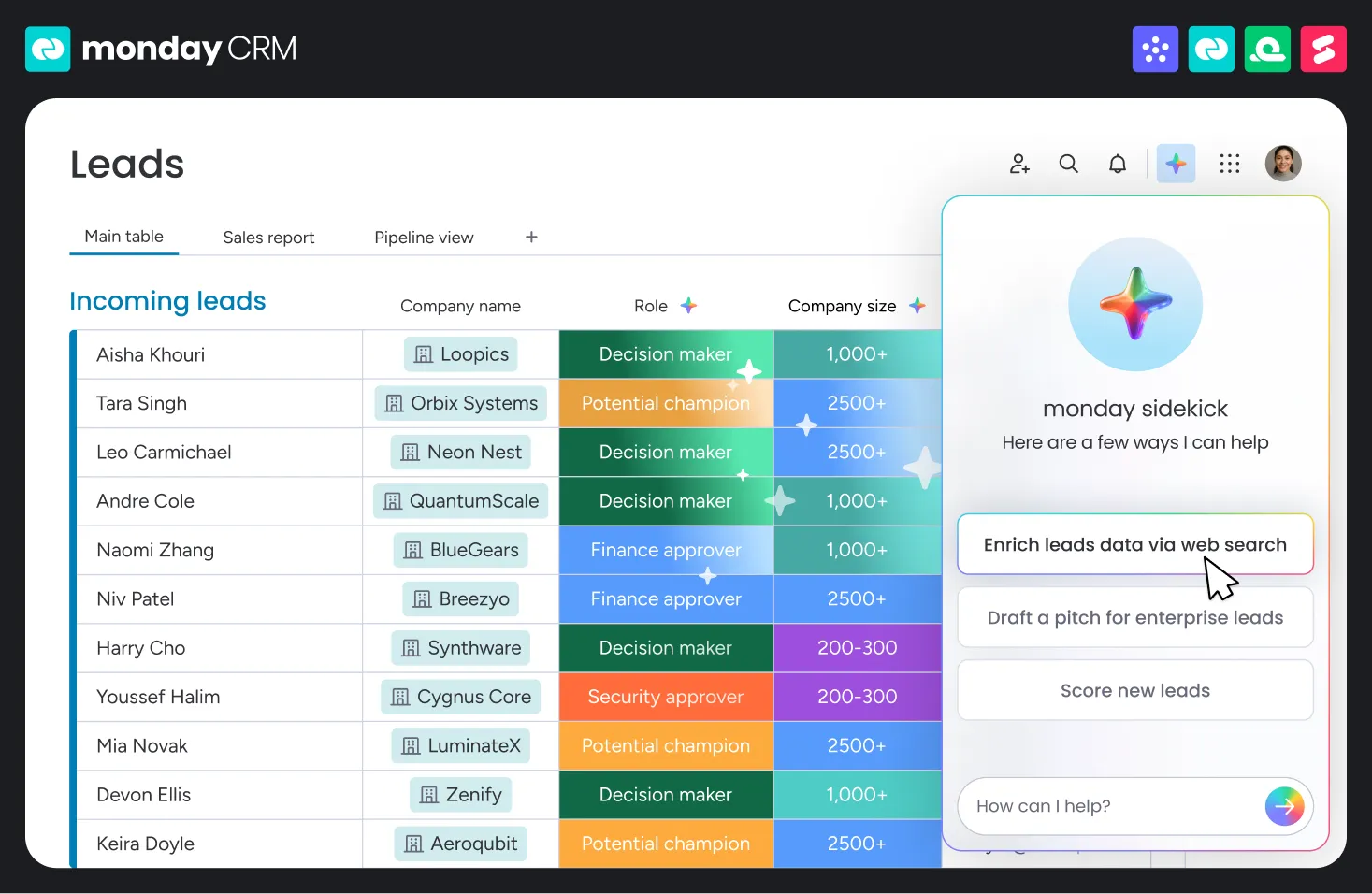Select the Tara Singh lead name
Image resolution: width=1372 pixels, height=894 pixels.
(x=141, y=403)
